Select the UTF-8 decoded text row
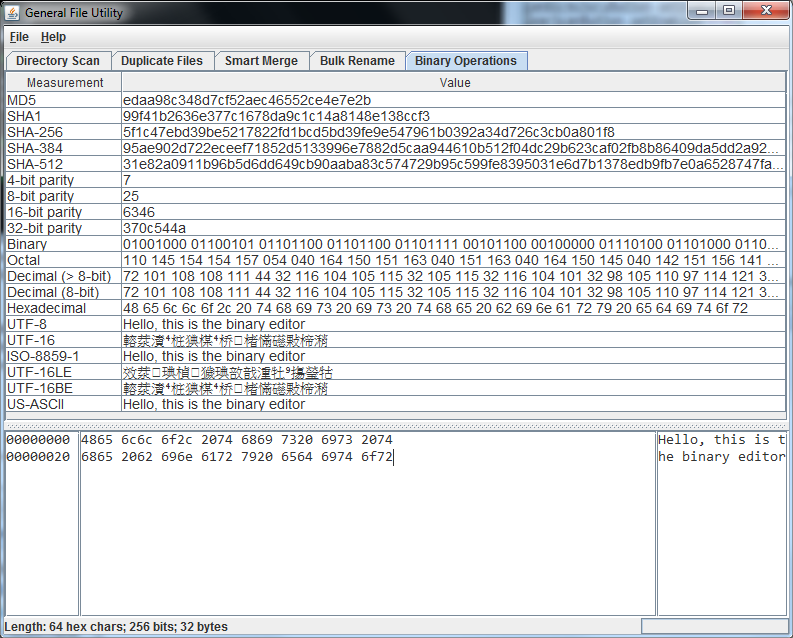 click(62, 324)
